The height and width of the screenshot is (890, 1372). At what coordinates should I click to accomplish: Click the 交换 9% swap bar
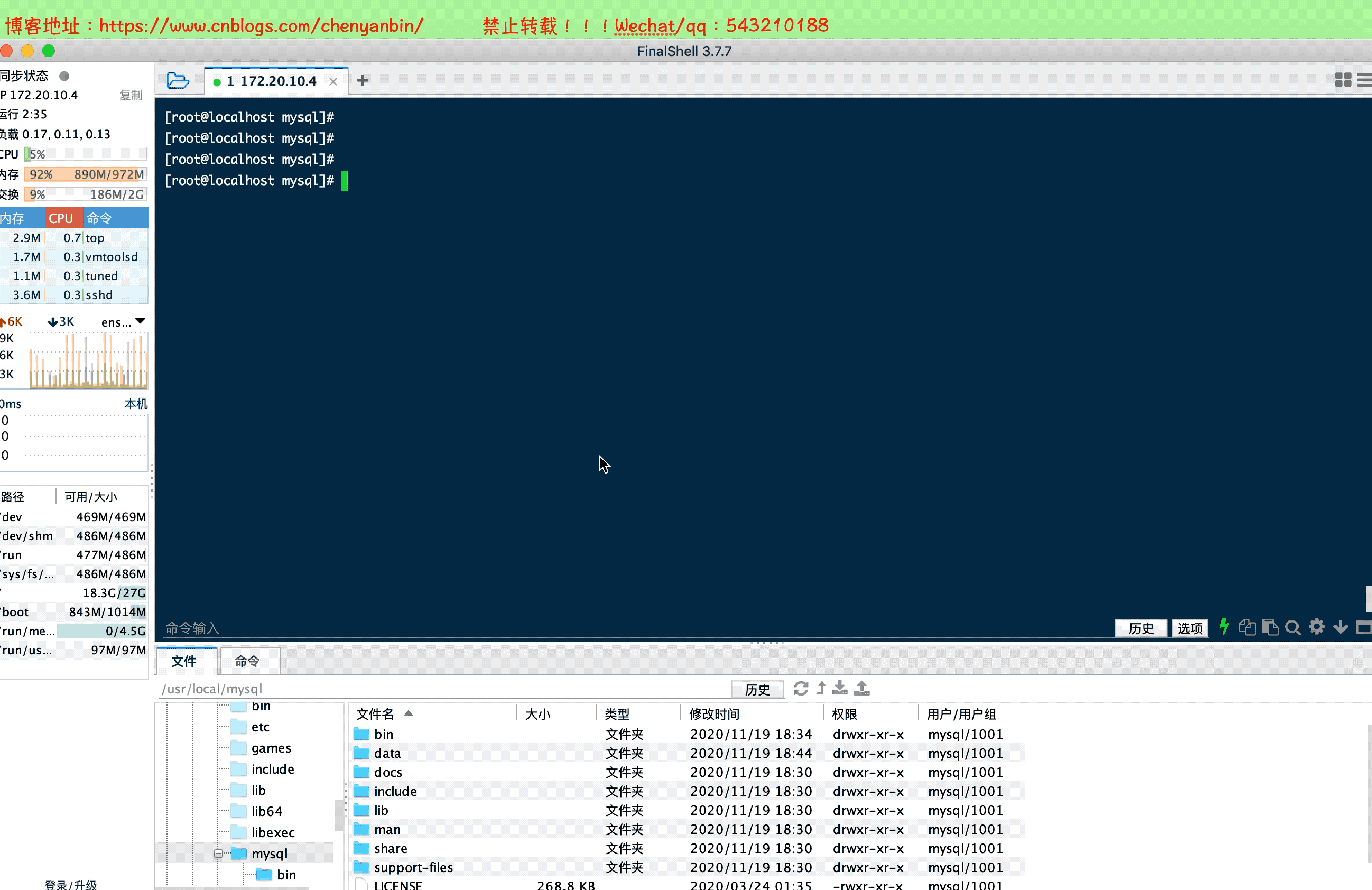(x=86, y=195)
